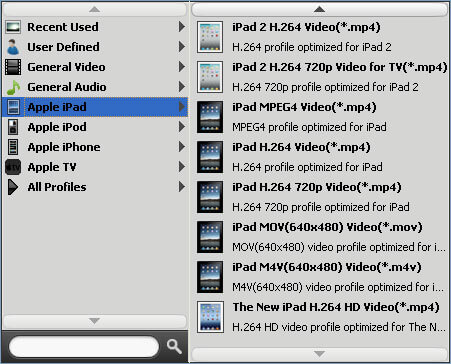Click the Apple iPod device icon
Viewport: 451px width, 364px height.
coord(13,127)
